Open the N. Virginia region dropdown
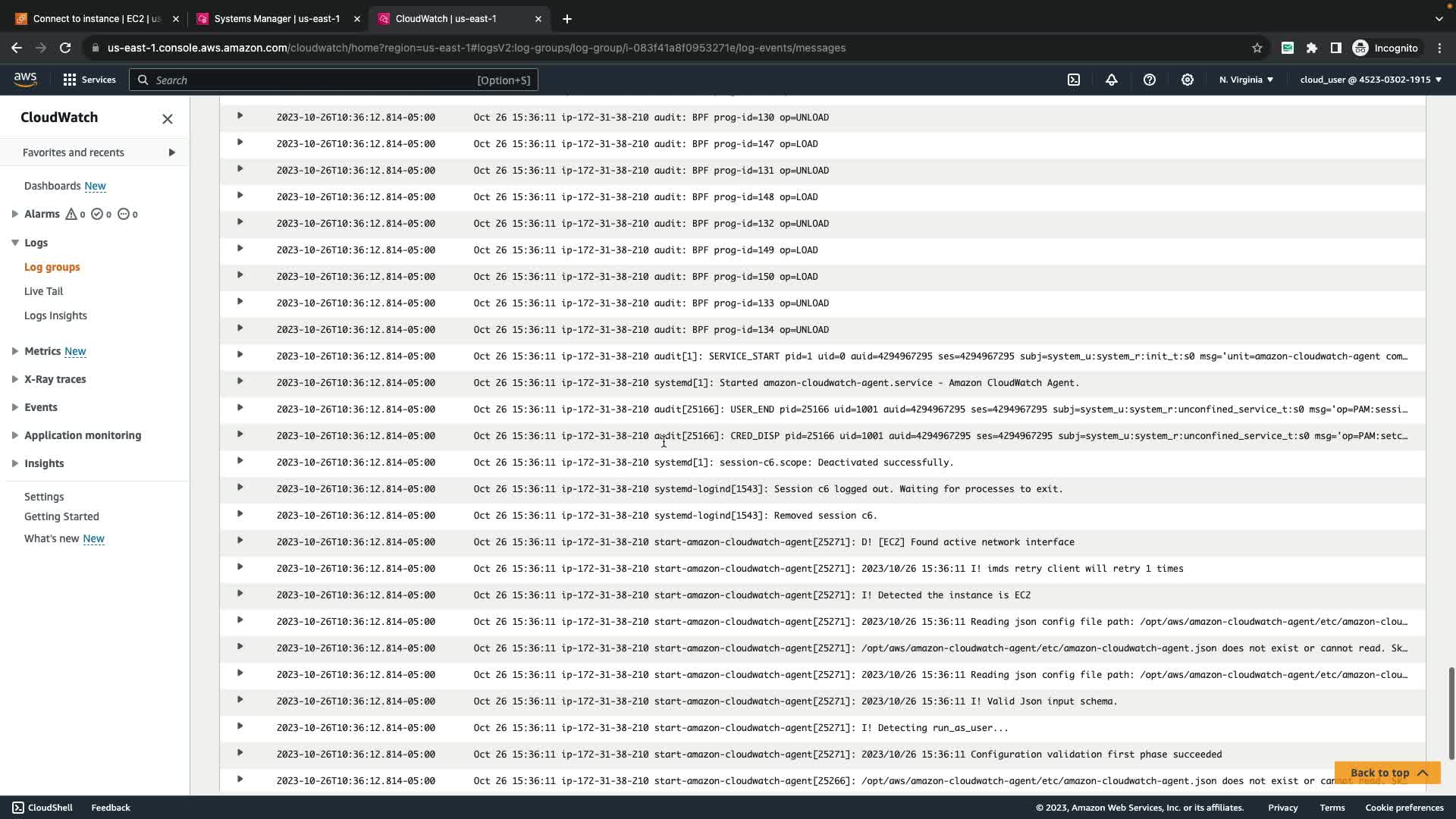Viewport: 1456px width, 819px height. pyautogui.click(x=1246, y=80)
